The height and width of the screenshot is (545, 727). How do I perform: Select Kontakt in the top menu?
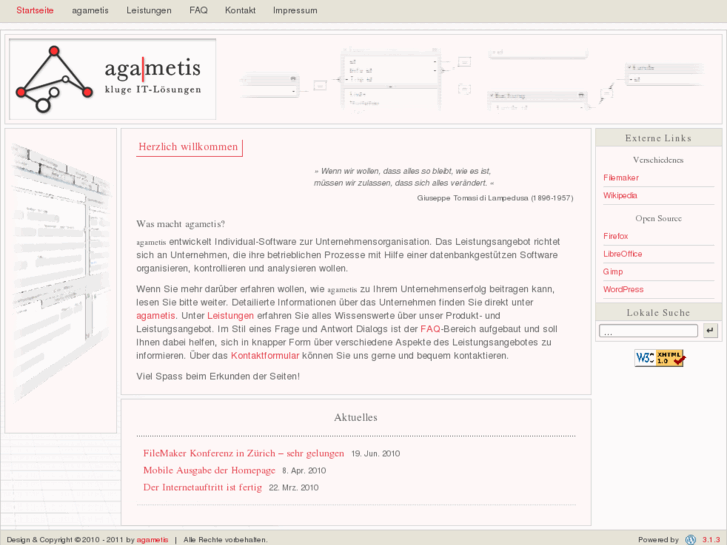point(240,10)
